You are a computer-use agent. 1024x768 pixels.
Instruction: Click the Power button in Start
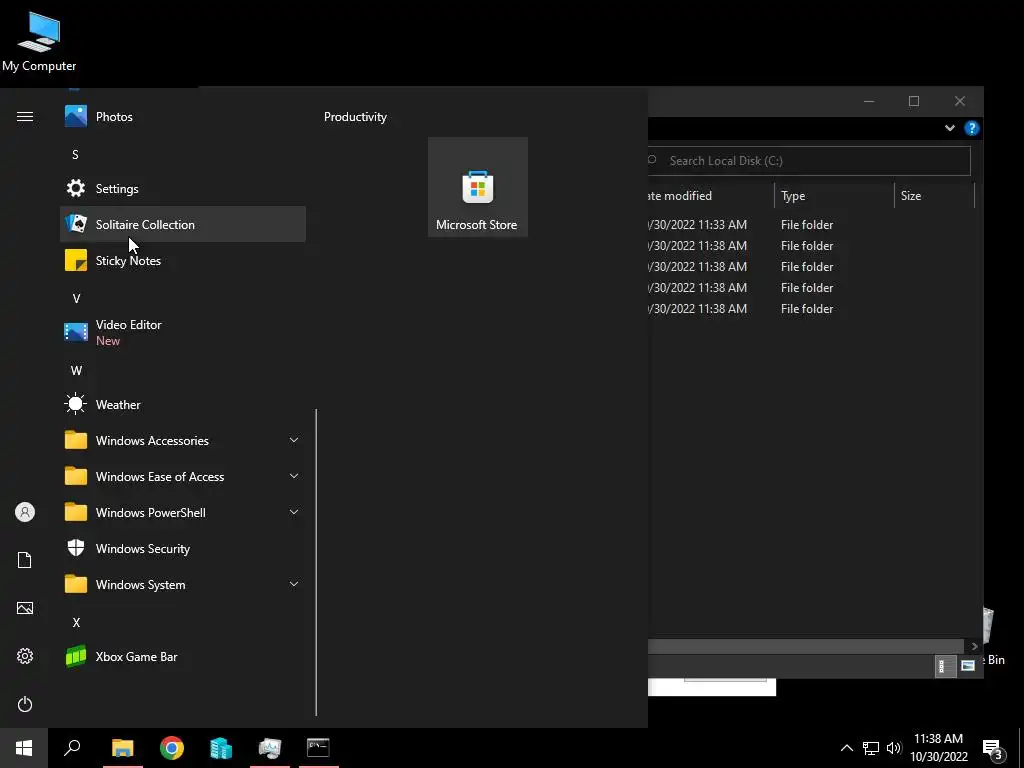coord(25,704)
